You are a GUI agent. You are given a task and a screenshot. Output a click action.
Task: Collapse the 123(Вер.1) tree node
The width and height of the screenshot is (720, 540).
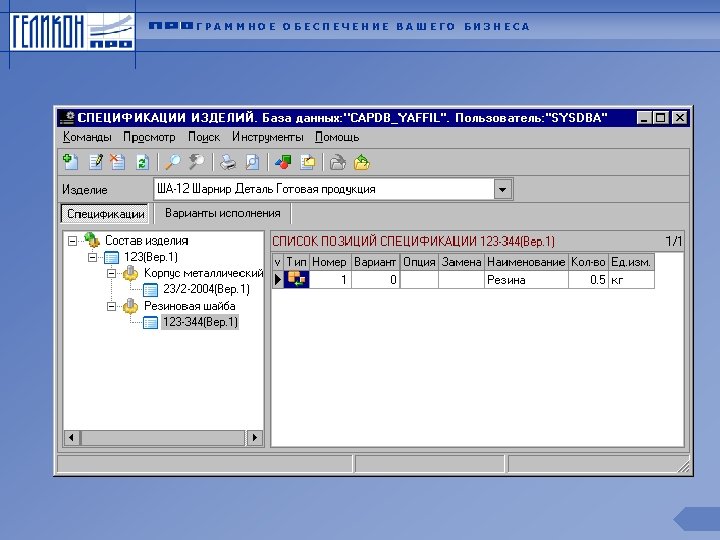click(92, 257)
